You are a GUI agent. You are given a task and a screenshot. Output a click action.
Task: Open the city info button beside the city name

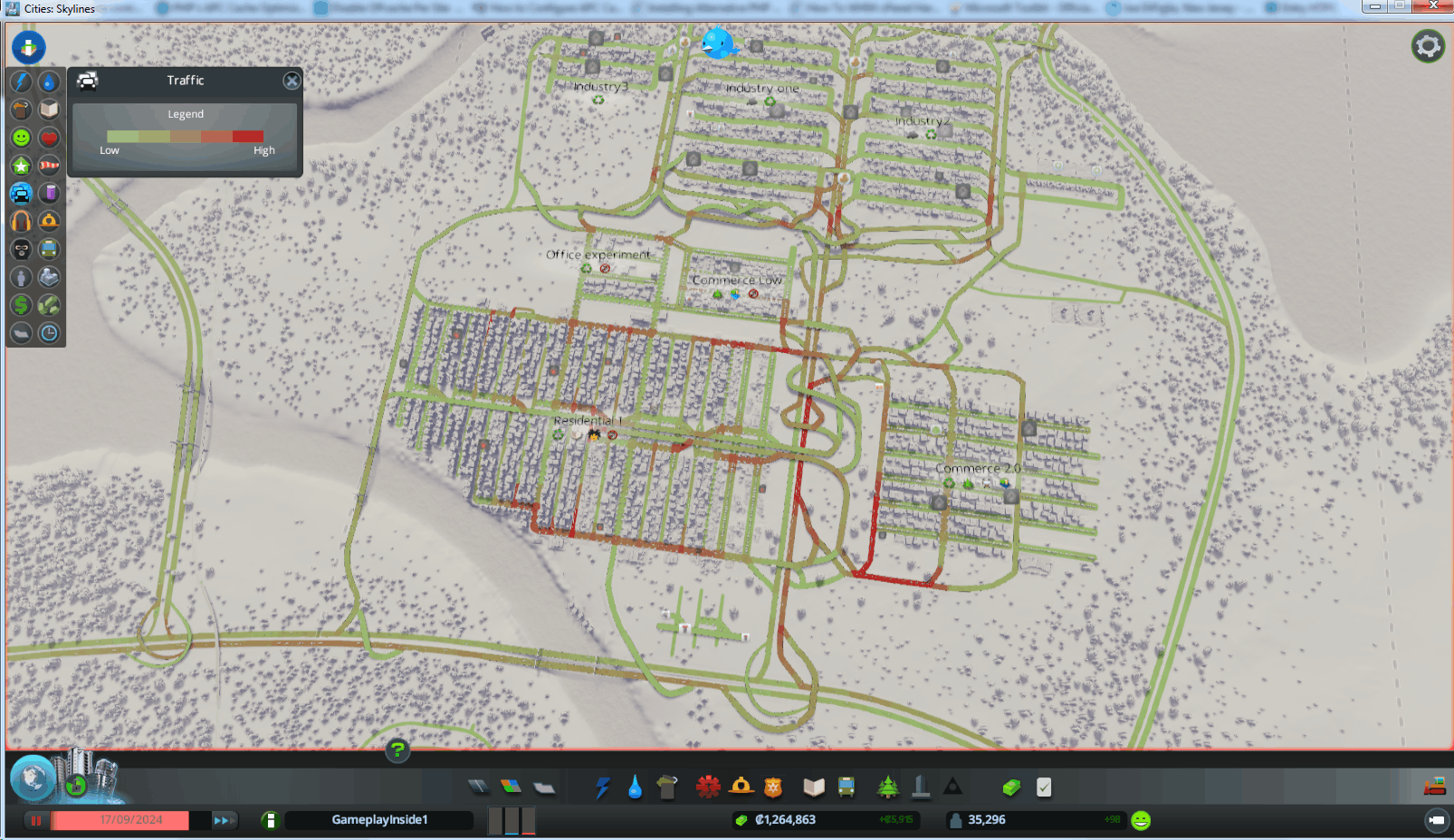pyautogui.click(x=269, y=820)
